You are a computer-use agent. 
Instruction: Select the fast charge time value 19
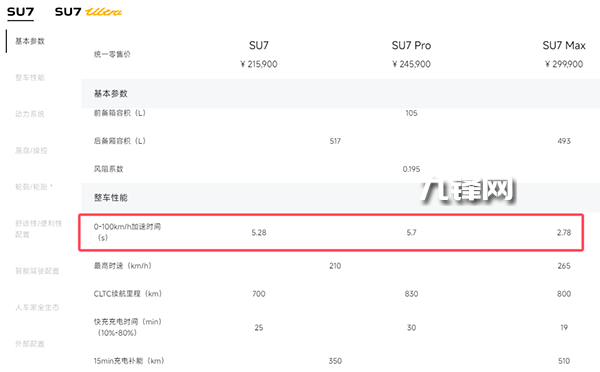(x=564, y=328)
